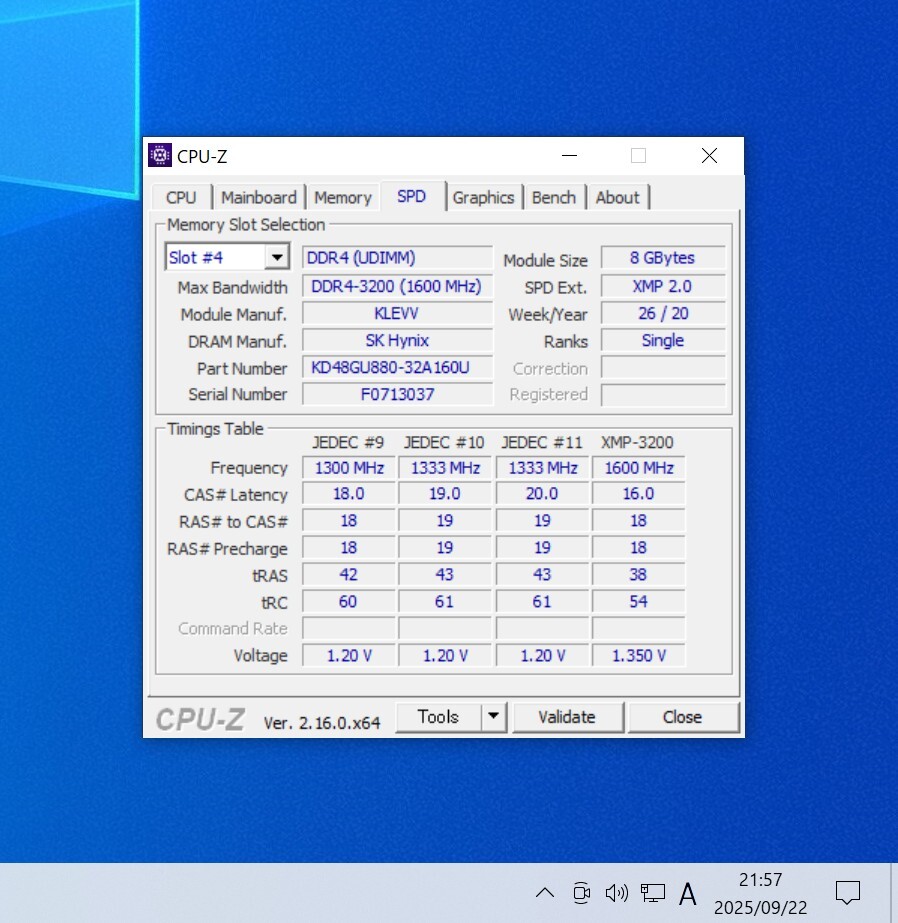Click the JEDEC #9 1300 MHz frequency cell

point(349,467)
